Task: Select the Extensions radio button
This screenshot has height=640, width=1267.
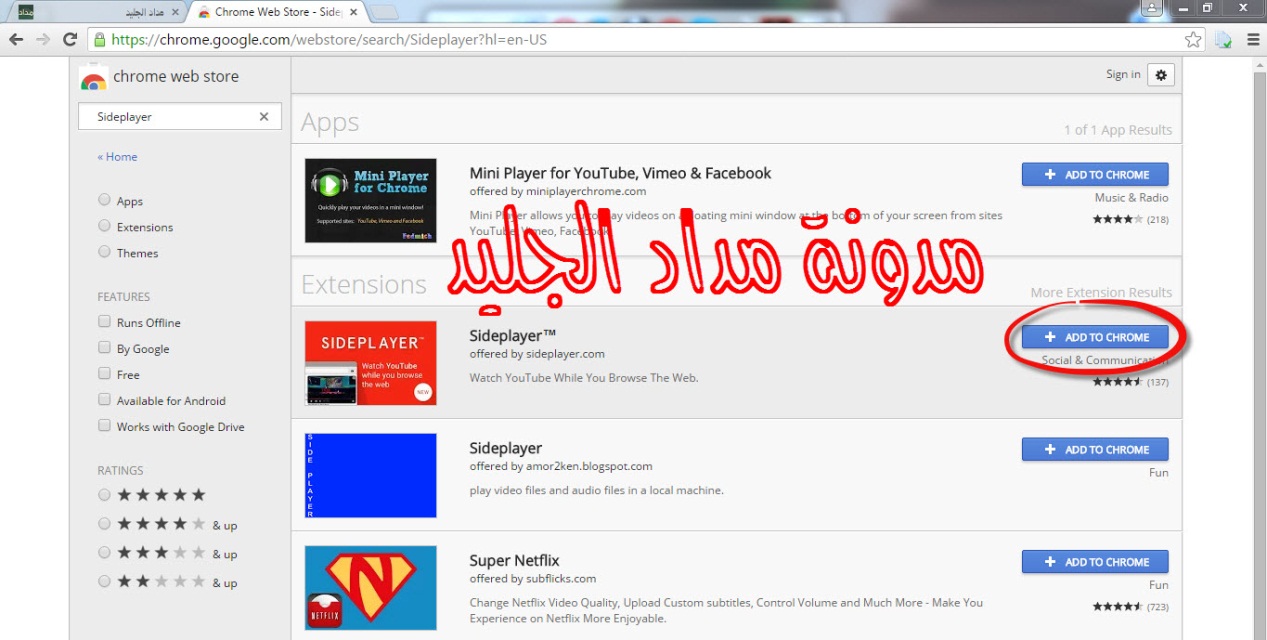Action: point(104,226)
